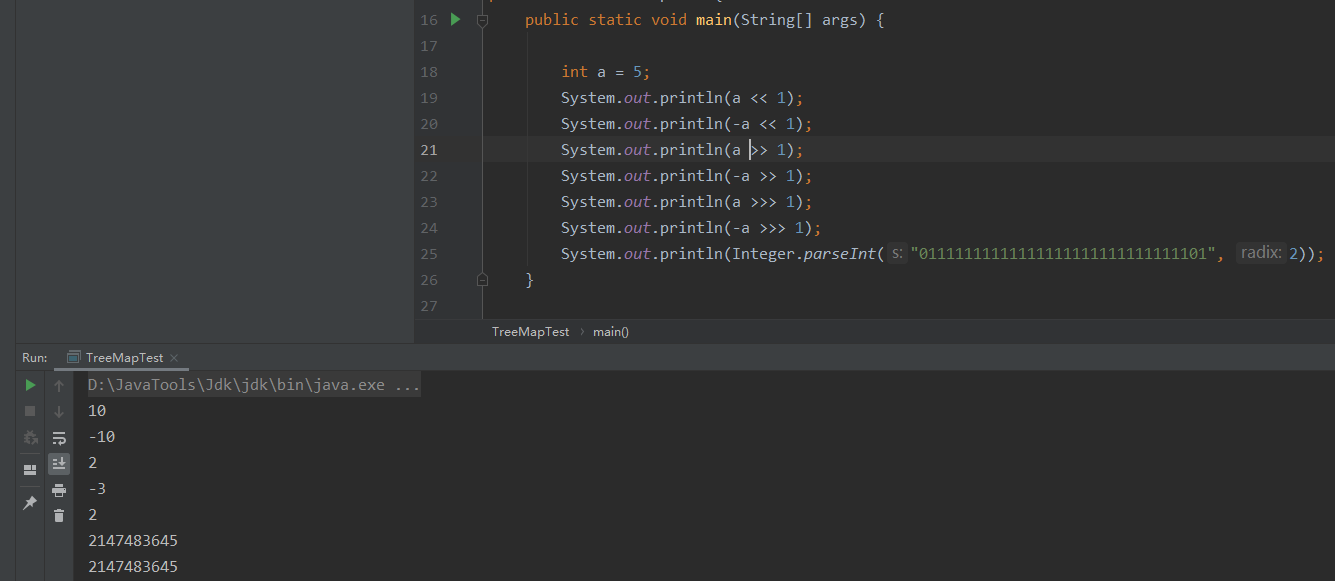This screenshot has height=581, width=1335.
Task: Click the 'Run:' panel label
Action: click(35, 357)
